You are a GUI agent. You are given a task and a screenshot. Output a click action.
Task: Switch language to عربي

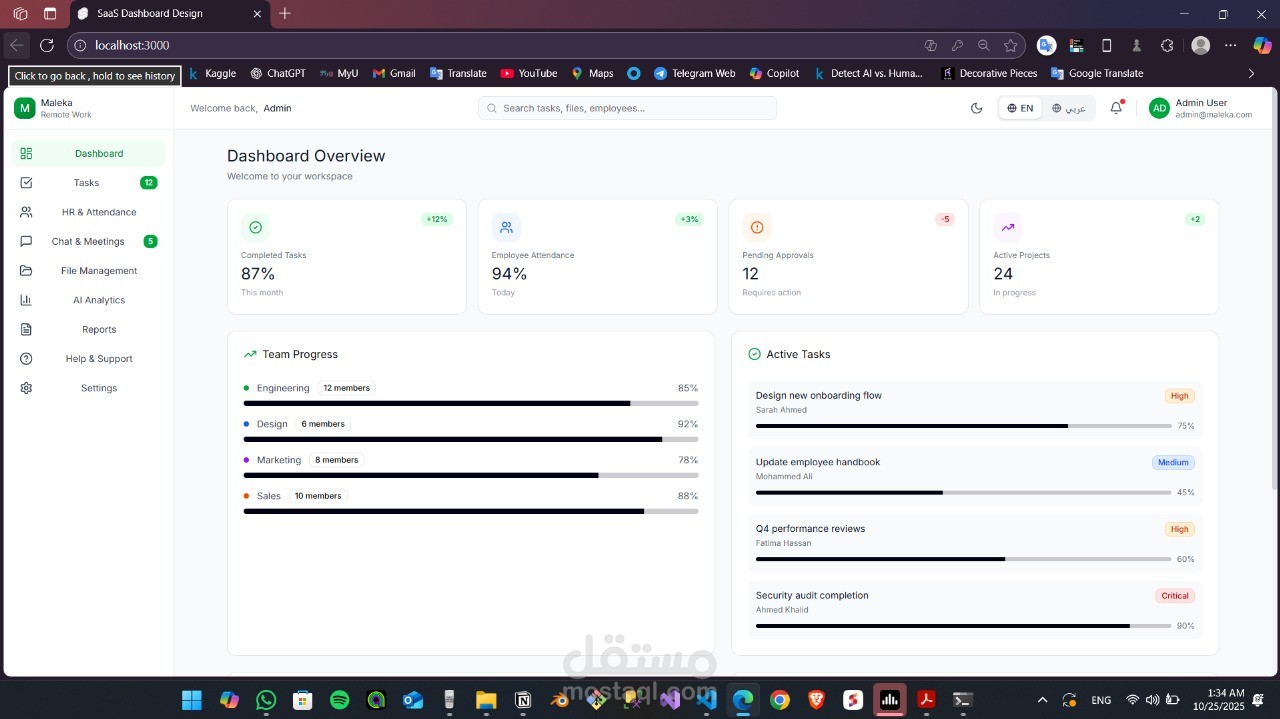pos(1069,108)
